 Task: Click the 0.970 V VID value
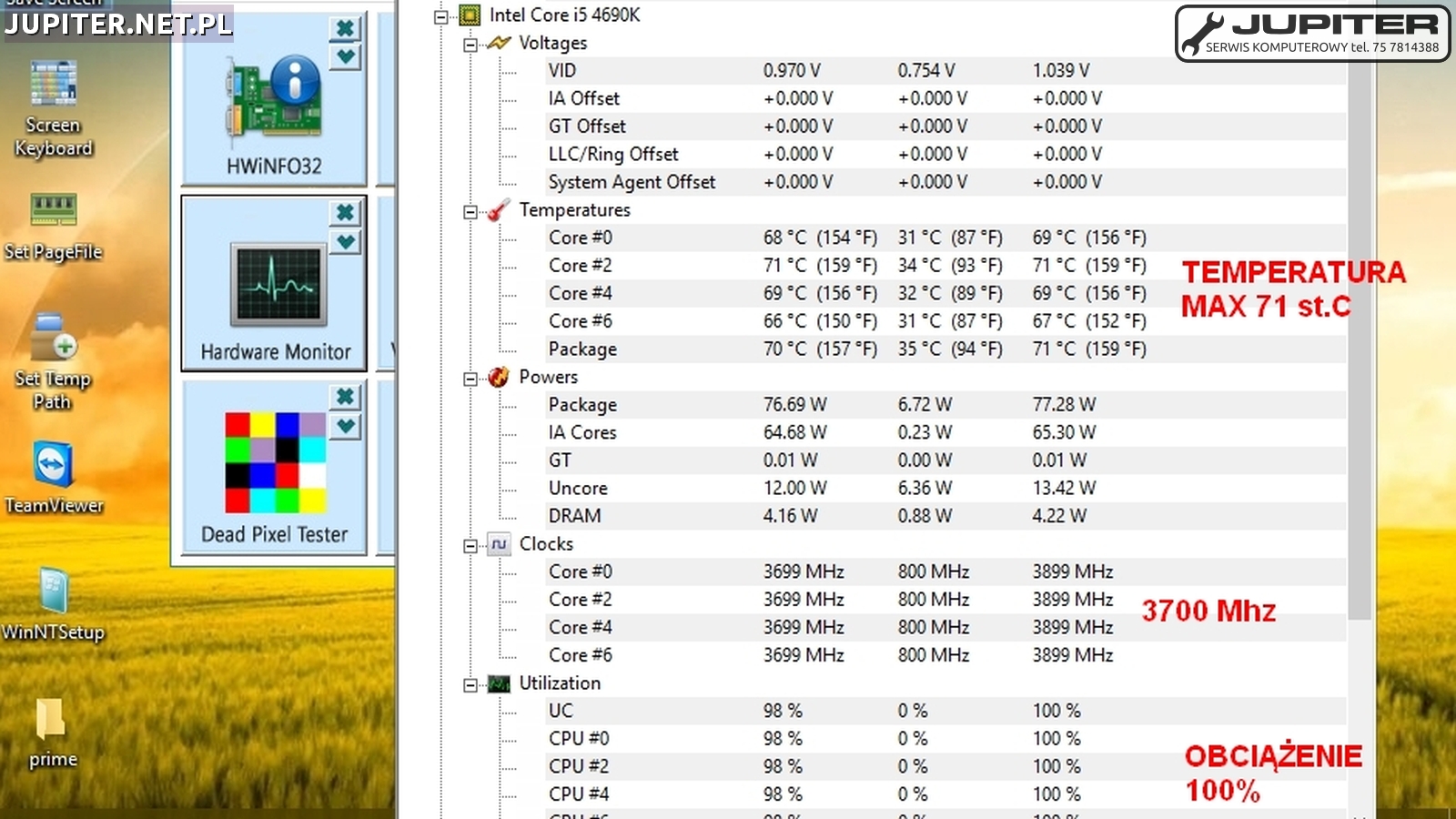coord(792,70)
